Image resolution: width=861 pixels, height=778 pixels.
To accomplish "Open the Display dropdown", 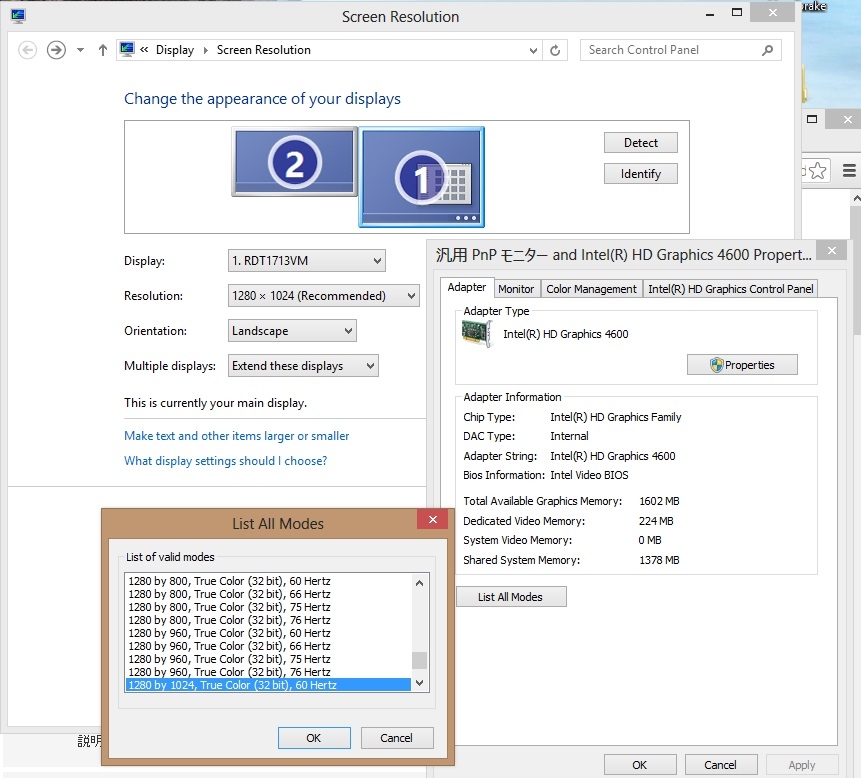I will pyautogui.click(x=307, y=261).
